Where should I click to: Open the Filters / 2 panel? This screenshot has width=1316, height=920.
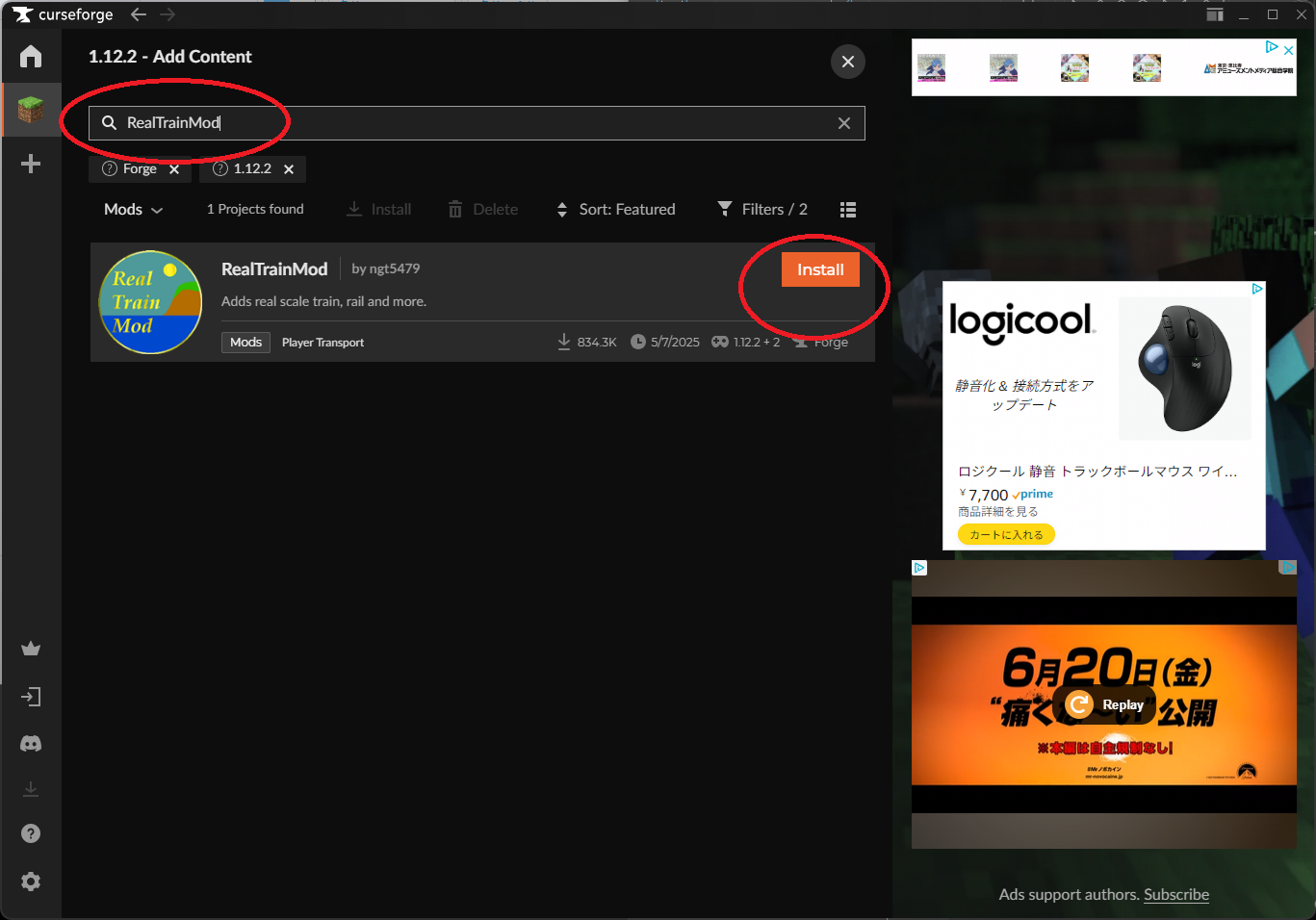(x=762, y=209)
